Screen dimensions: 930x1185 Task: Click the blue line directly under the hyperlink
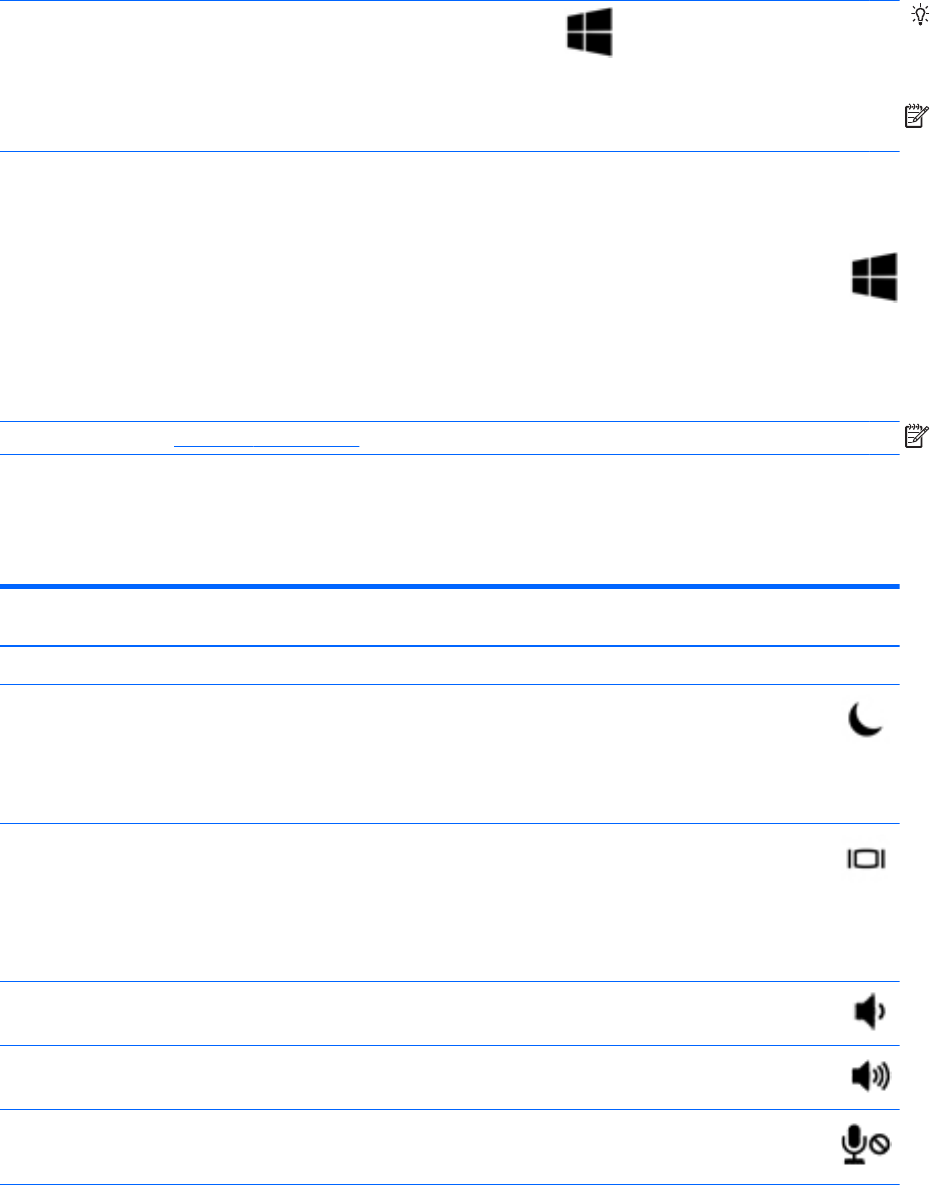point(450,455)
